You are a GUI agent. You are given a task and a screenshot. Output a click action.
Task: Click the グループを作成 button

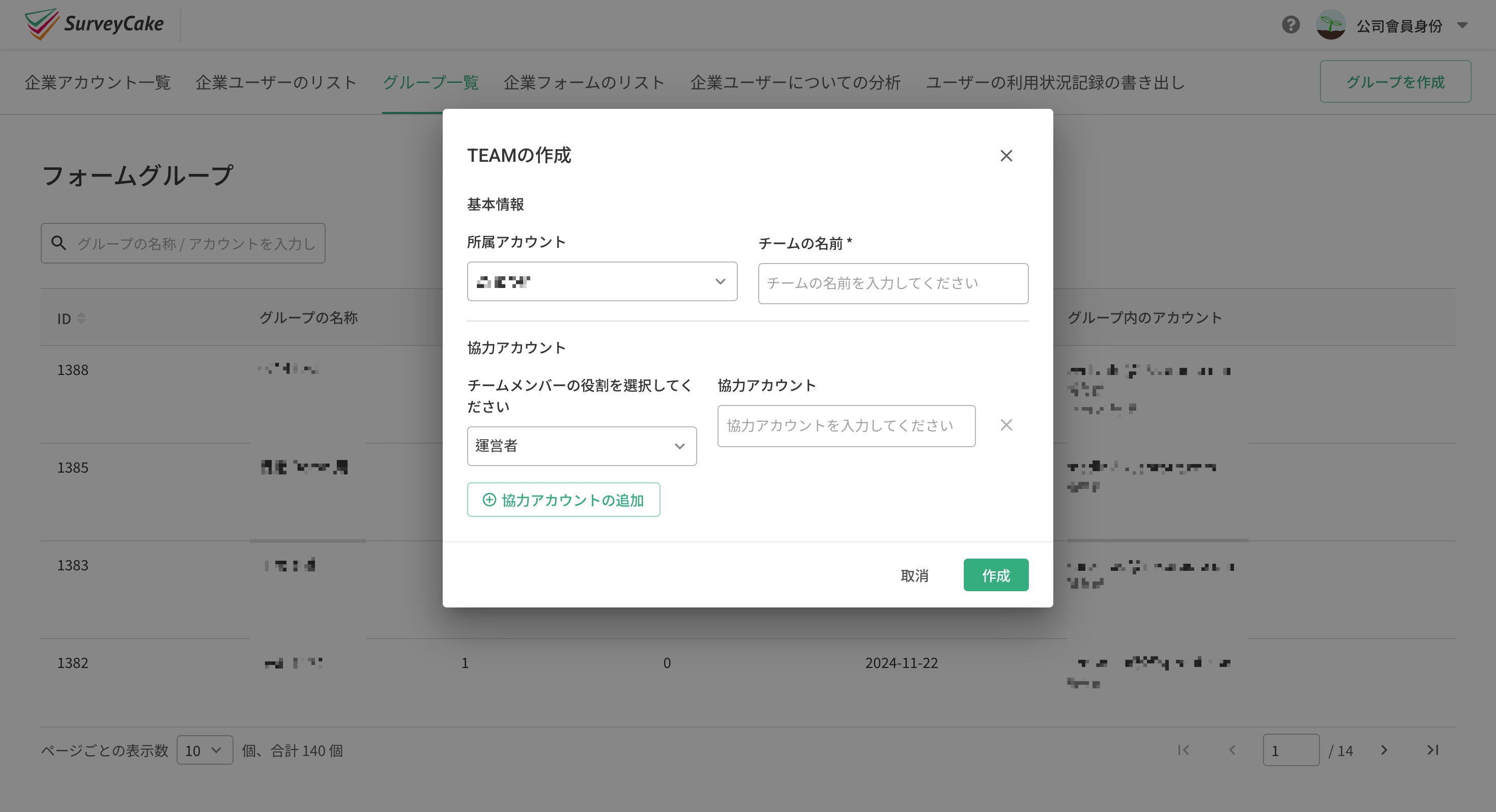point(1395,82)
